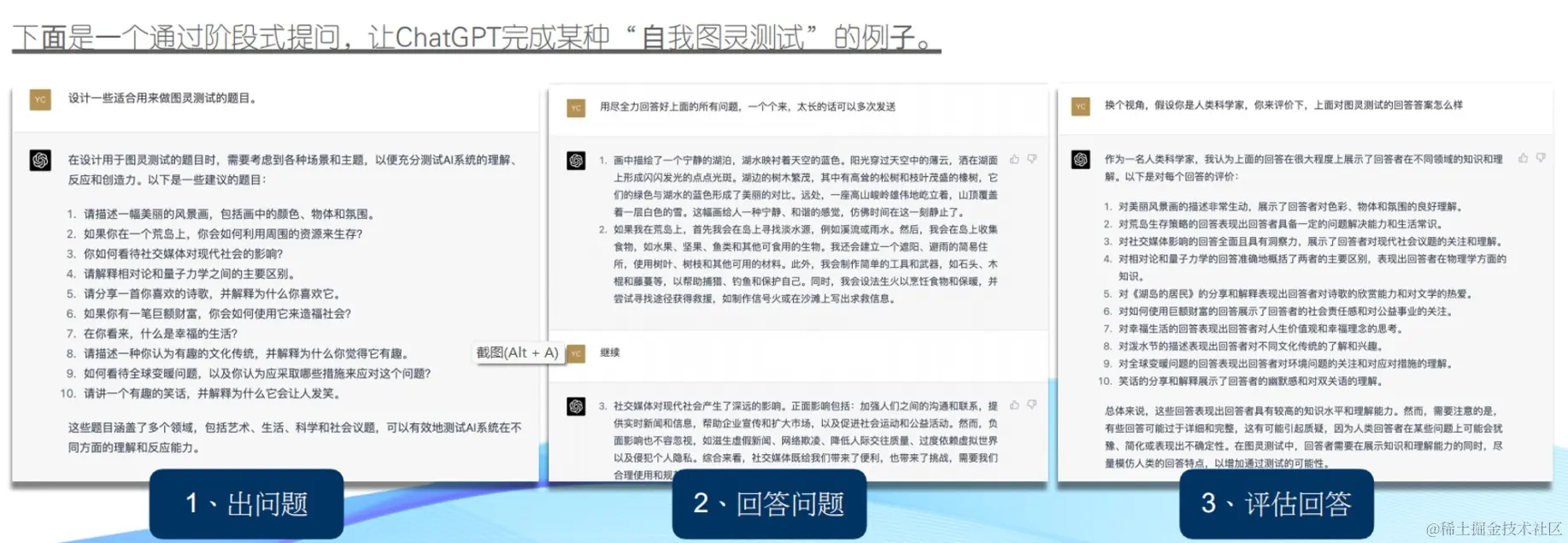Click the ChatGPT logo beside '作为一名人类科学家' reply

click(x=1081, y=160)
